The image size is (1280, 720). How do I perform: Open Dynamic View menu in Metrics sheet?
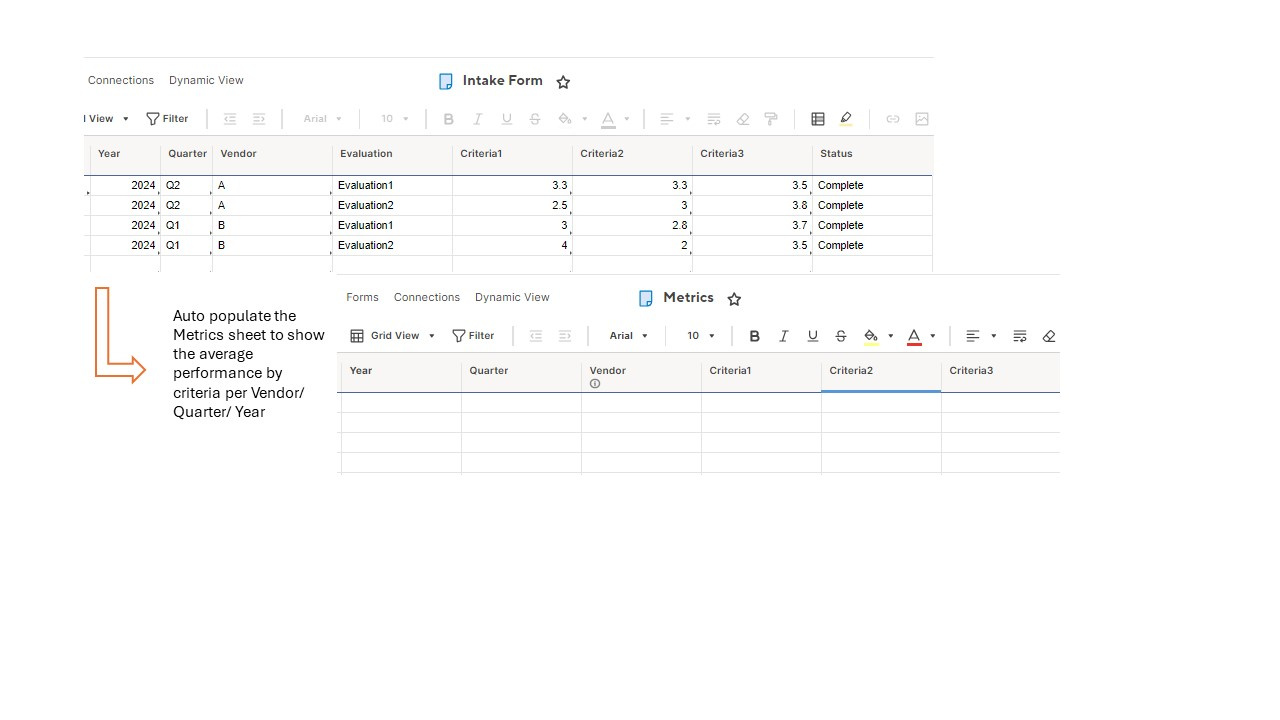click(x=512, y=297)
